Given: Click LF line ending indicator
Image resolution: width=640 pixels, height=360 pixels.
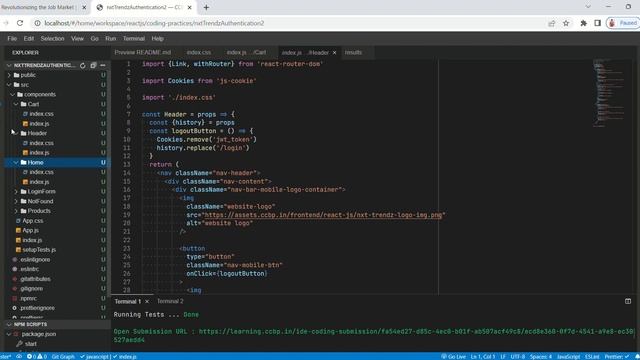Looking at the screenshot, I should click(503, 356).
